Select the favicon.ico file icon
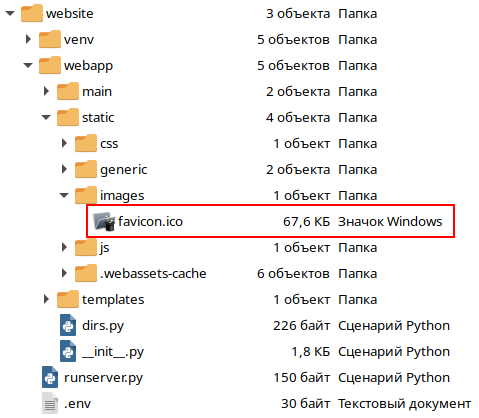 click(104, 221)
